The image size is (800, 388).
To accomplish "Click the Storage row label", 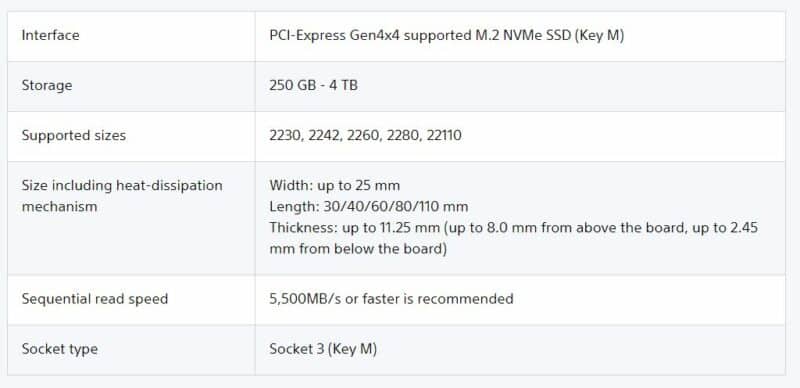I will (x=46, y=86).
